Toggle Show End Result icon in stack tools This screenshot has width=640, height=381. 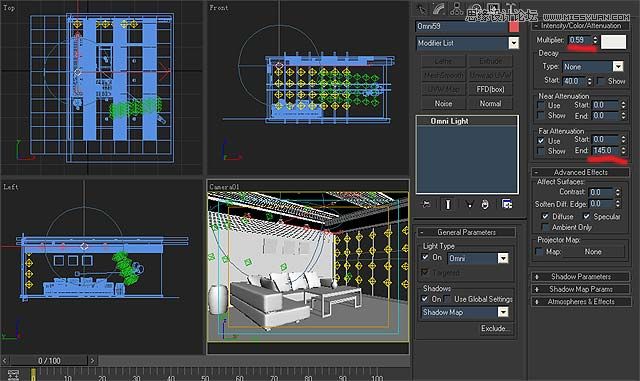tap(448, 204)
